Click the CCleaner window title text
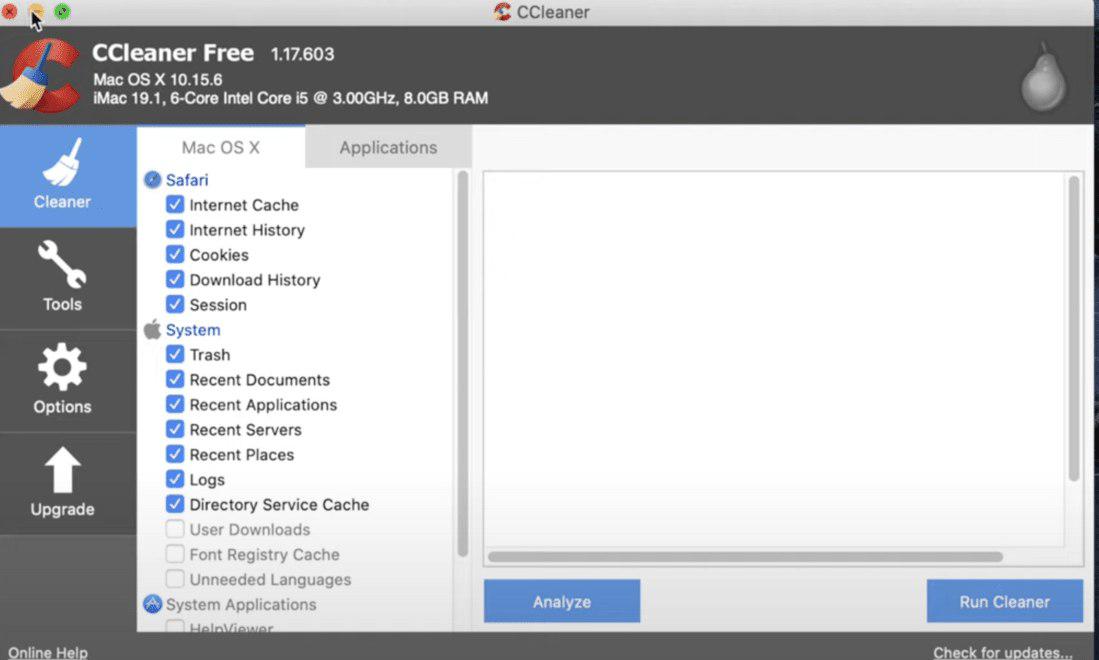Viewport: 1099px width, 660px height. click(553, 12)
